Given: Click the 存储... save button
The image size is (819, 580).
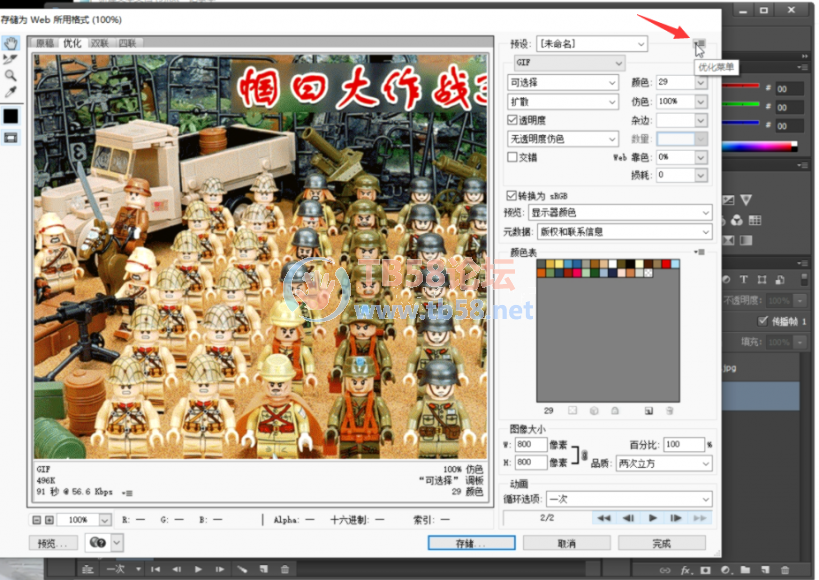Looking at the screenshot, I should click(x=471, y=543).
